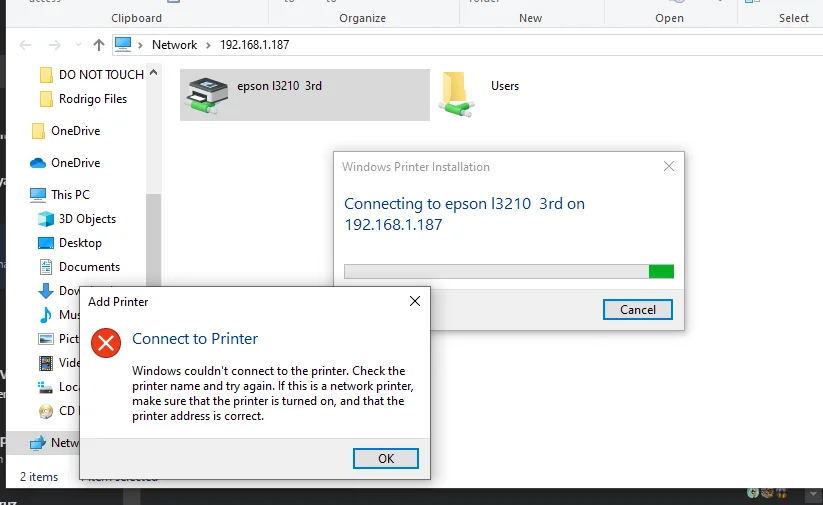Click OK in the Add Printer dialog

click(386, 458)
